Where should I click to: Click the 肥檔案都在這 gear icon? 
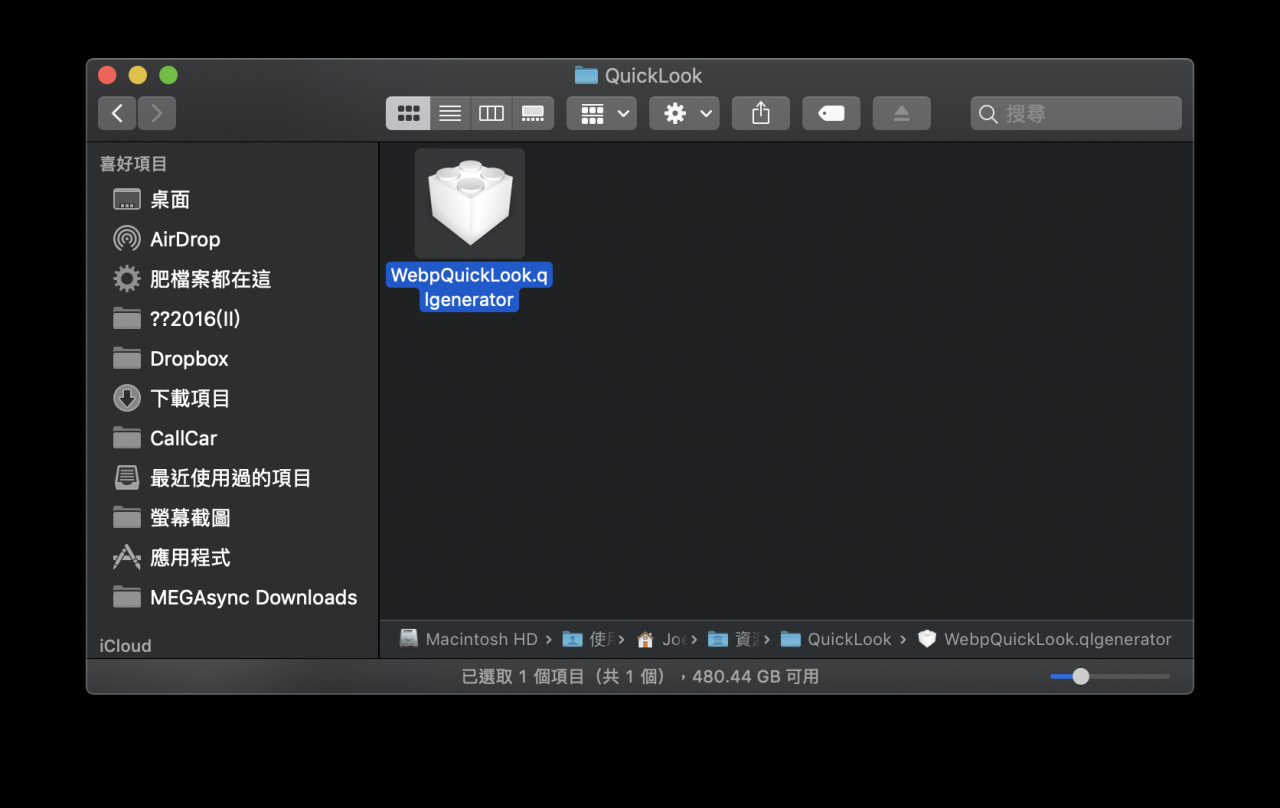(x=127, y=279)
